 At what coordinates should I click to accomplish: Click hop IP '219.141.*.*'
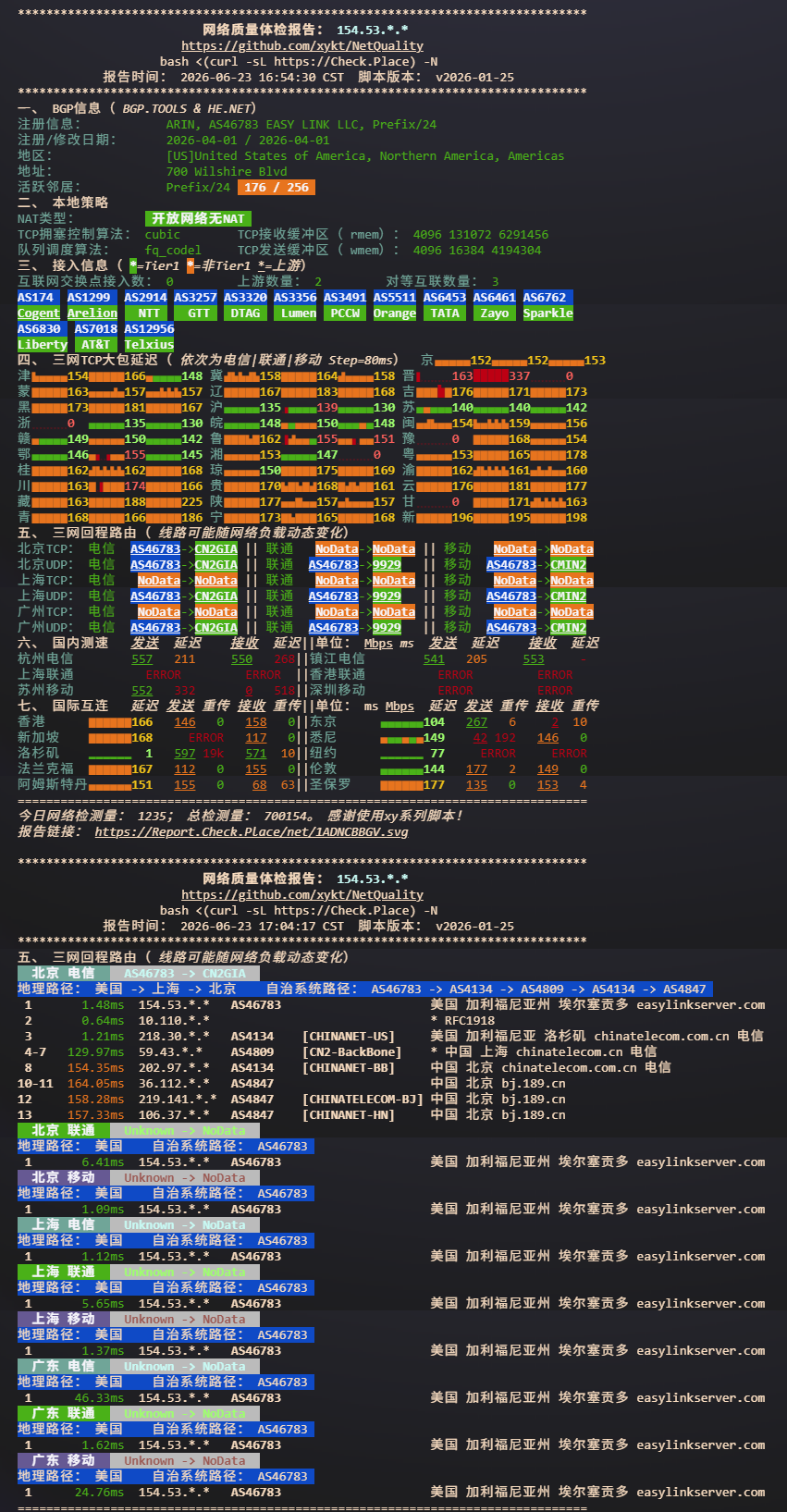(178, 1099)
